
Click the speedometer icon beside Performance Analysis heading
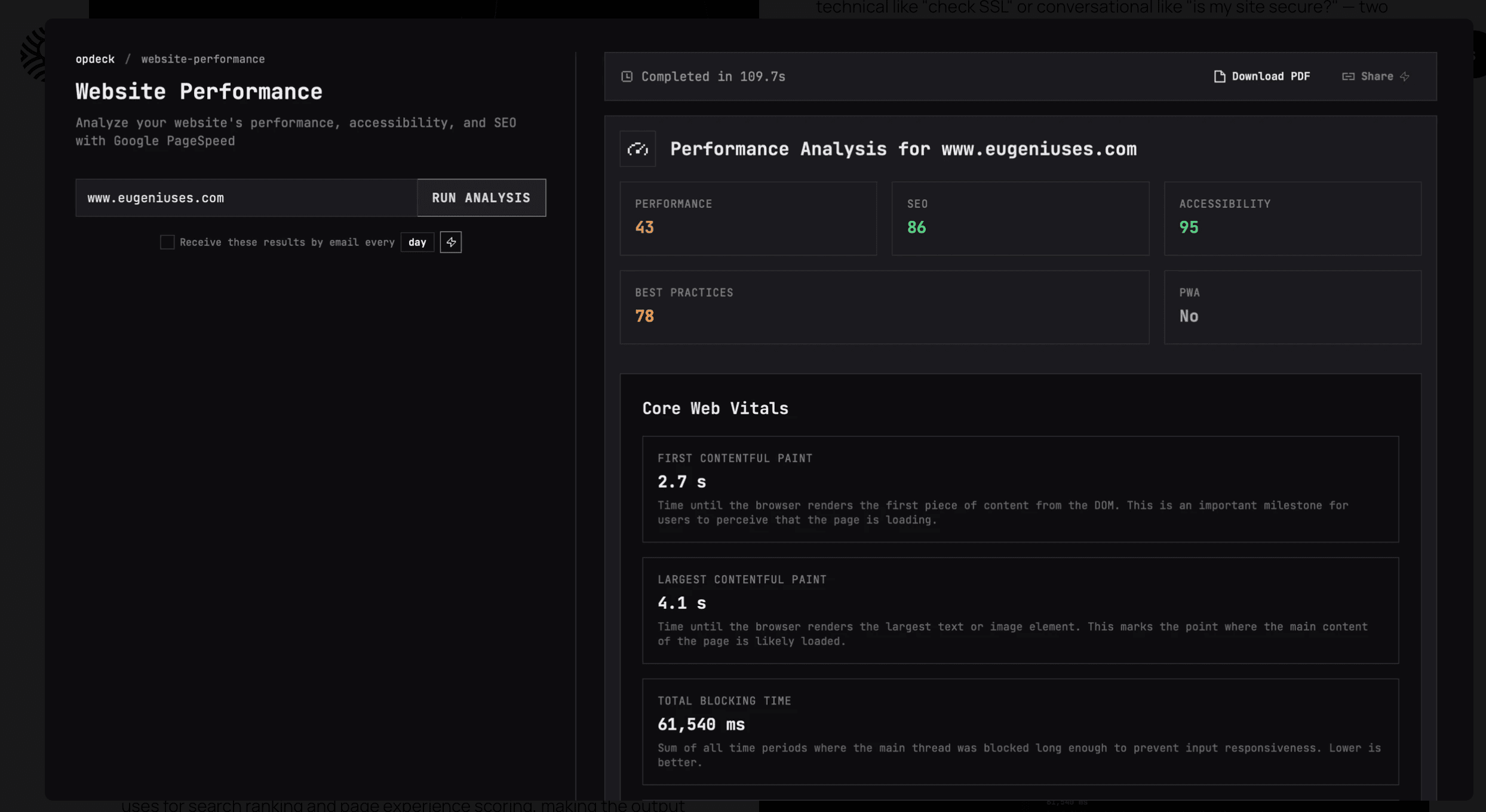637,149
